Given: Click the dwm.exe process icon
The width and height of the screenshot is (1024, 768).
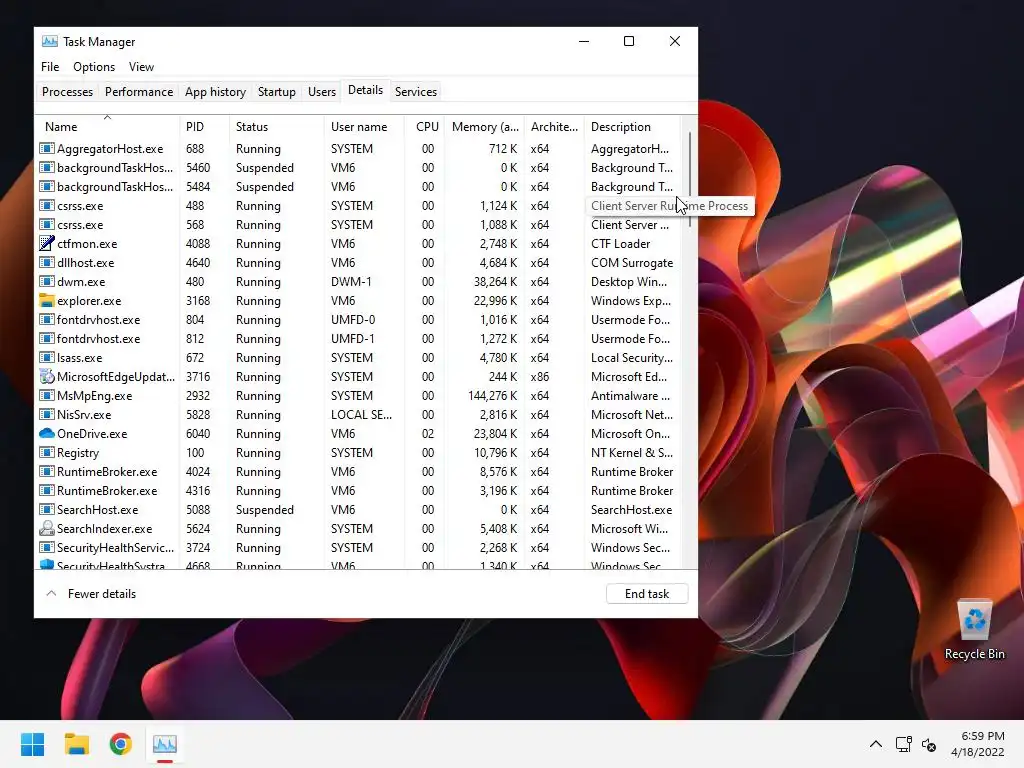Looking at the screenshot, I should pyautogui.click(x=46, y=281).
